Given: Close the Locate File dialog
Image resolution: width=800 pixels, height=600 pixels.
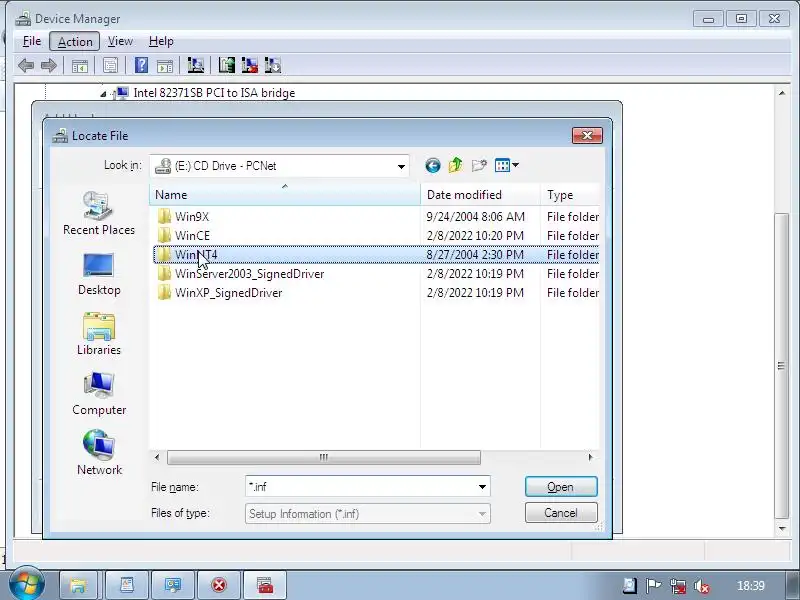Looking at the screenshot, I should point(587,135).
